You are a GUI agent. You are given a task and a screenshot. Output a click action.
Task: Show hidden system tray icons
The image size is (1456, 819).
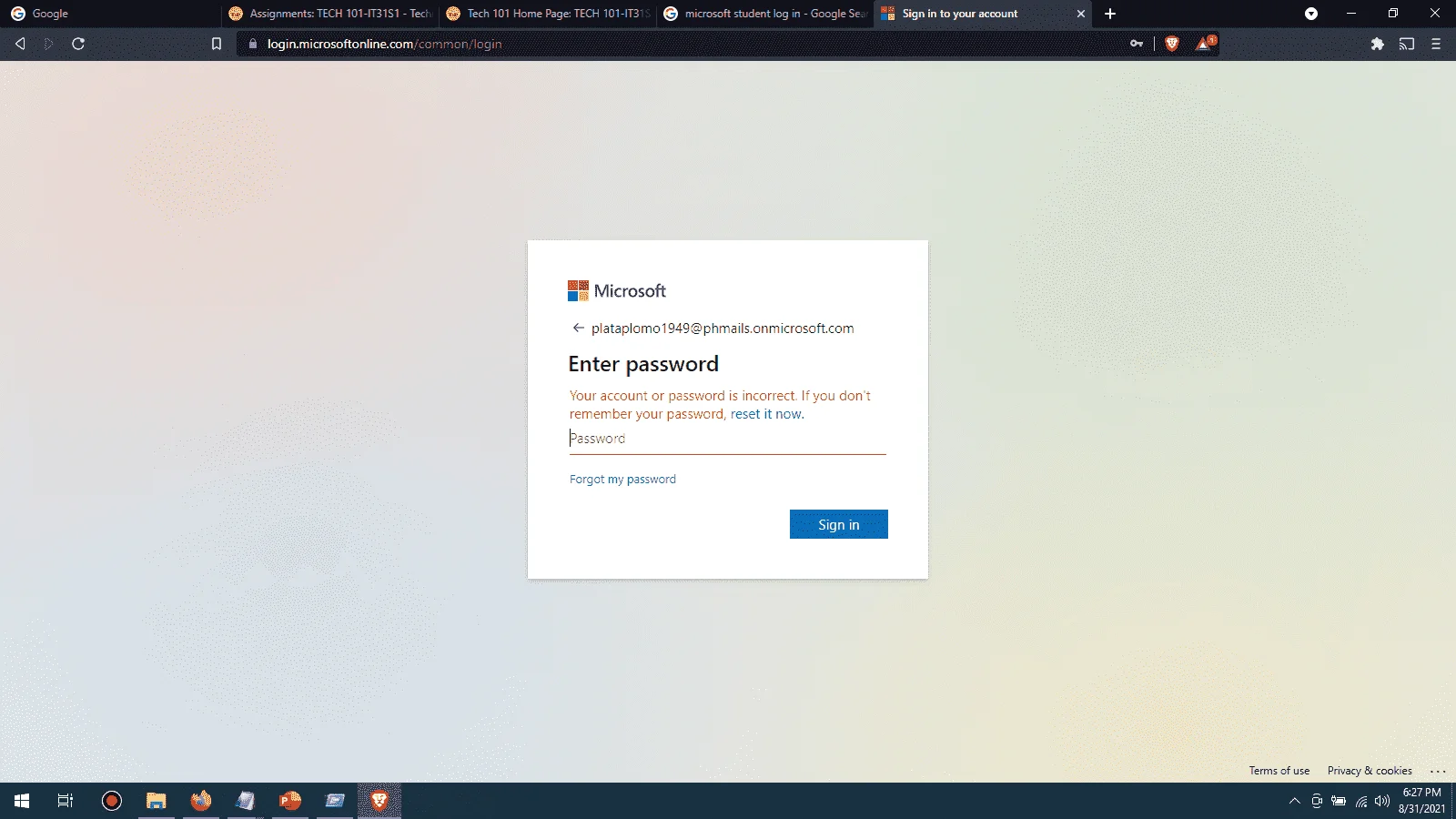(1295, 801)
